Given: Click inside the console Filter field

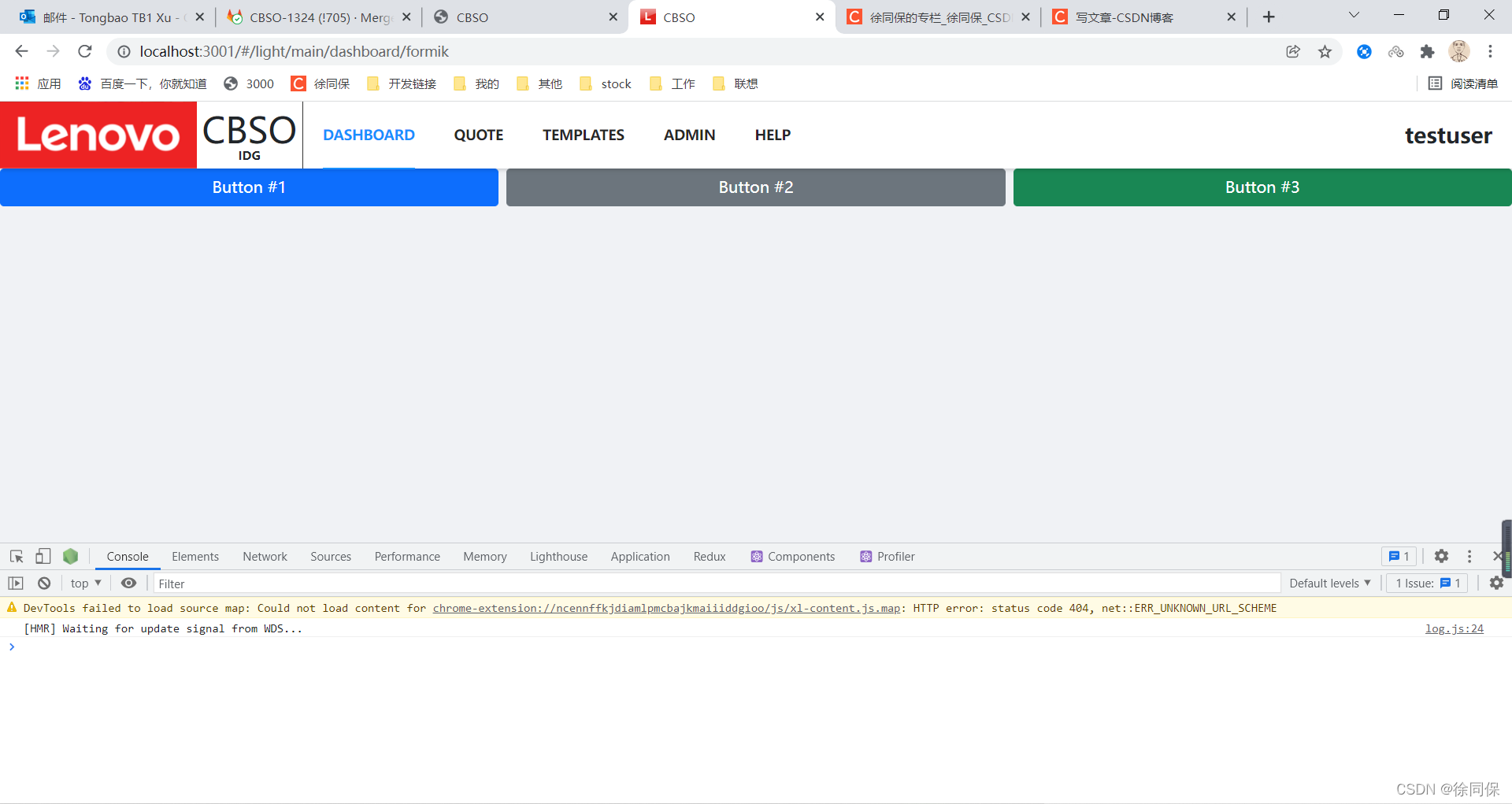Looking at the screenshot, I should (x=315, y=583).
